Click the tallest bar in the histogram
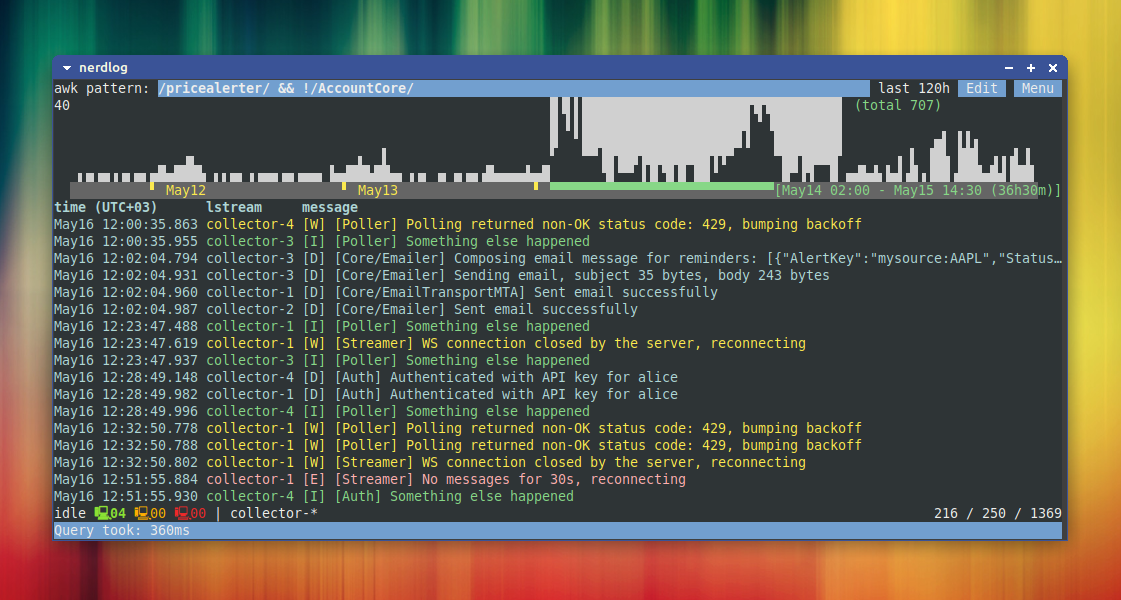This screenshot has height=600, width=1121. [x=560, y=140]
